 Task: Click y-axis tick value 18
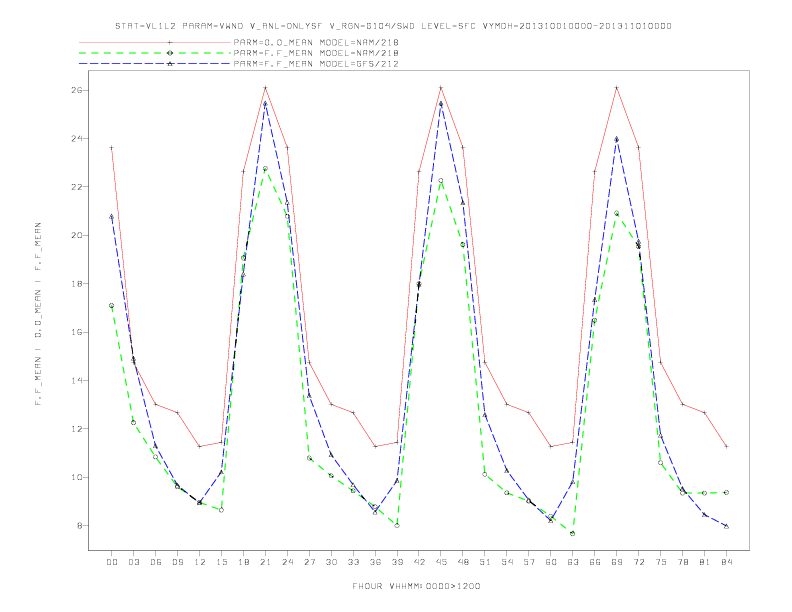click(79, 284)
